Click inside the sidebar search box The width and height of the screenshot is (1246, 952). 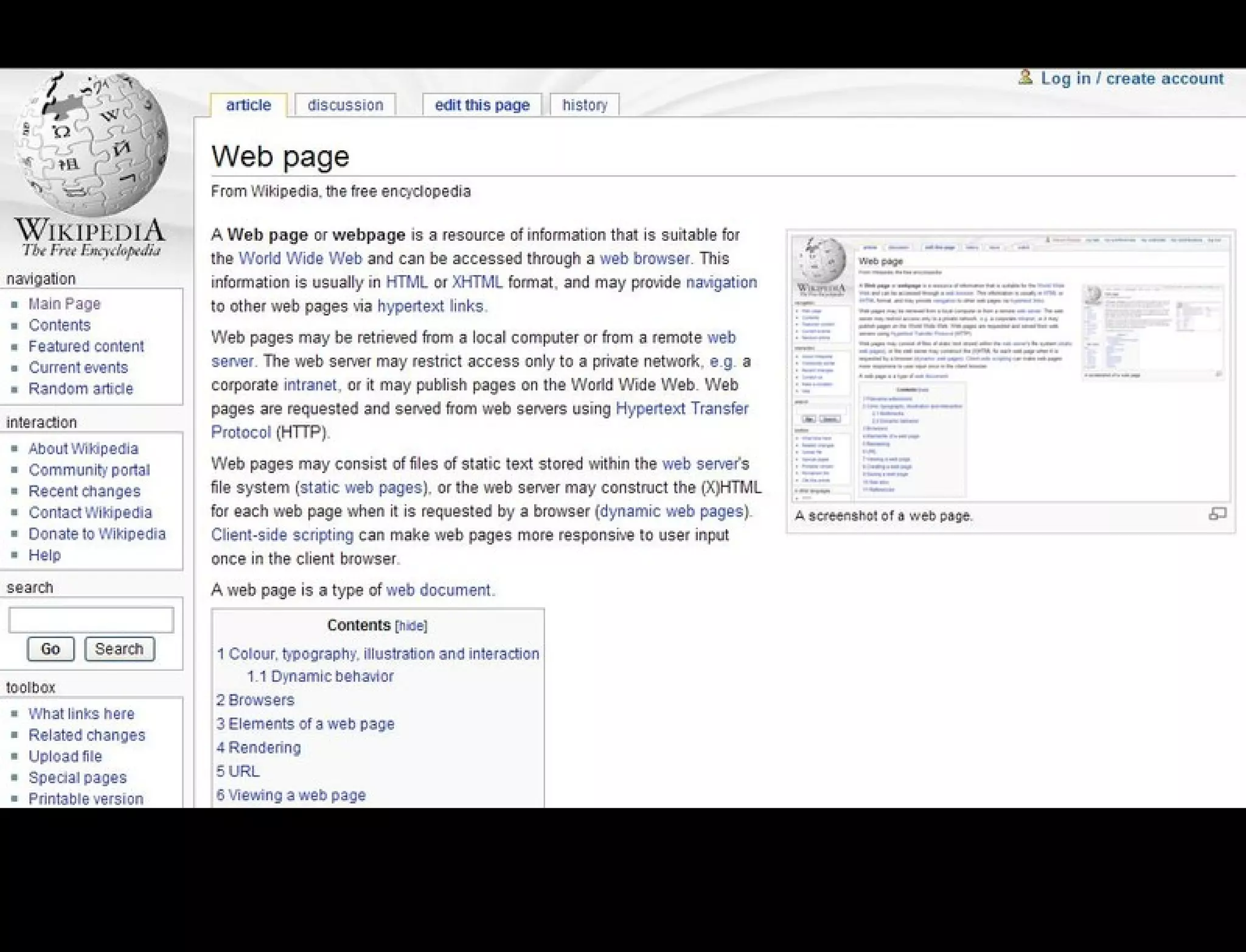point(91,620)
